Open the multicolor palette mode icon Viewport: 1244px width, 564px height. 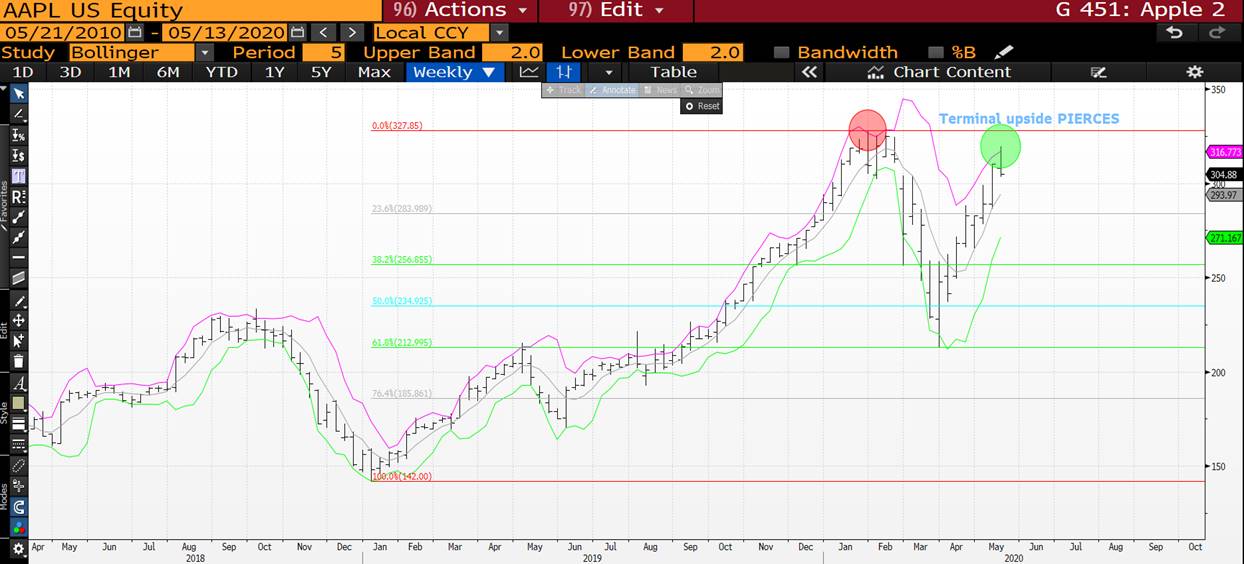(x=20, y=527)
